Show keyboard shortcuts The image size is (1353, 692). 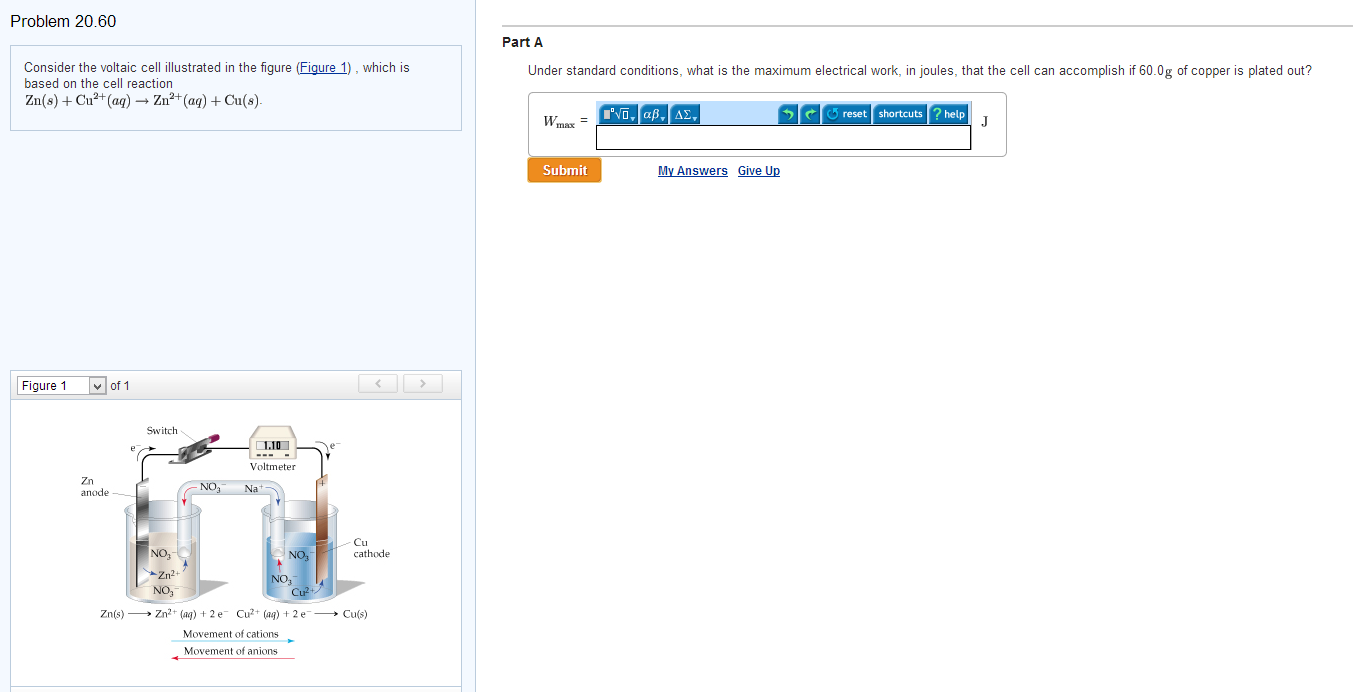900,114
